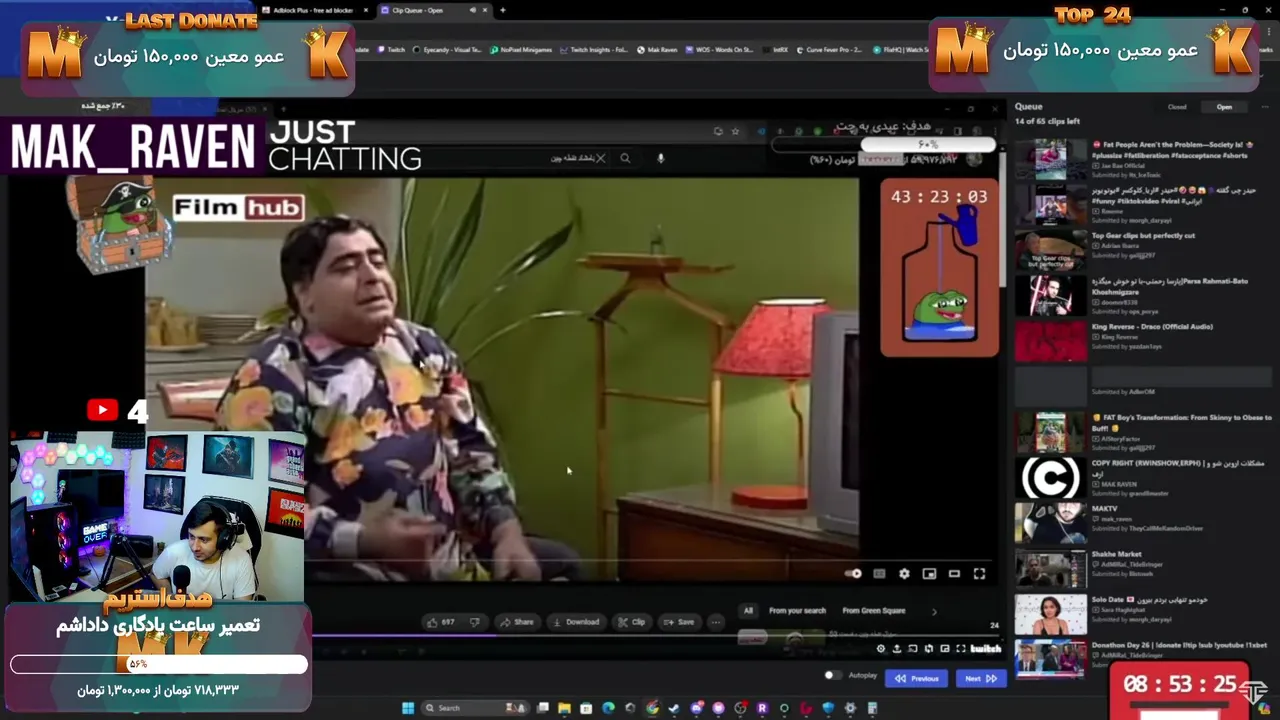Set the queue to Open
The height and width of the screenshot is (720, 1280).
1224,107
